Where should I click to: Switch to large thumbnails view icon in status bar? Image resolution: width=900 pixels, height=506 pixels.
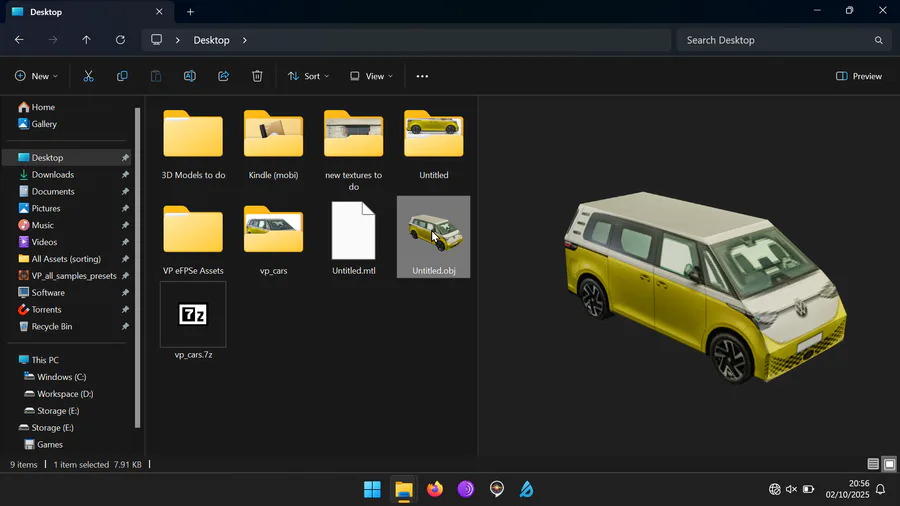(890, 464)
